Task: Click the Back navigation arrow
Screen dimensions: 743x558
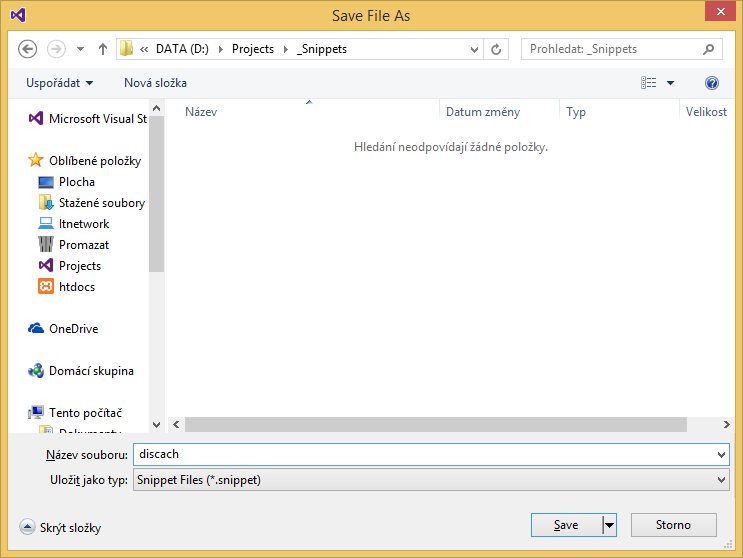Action: 27,49
